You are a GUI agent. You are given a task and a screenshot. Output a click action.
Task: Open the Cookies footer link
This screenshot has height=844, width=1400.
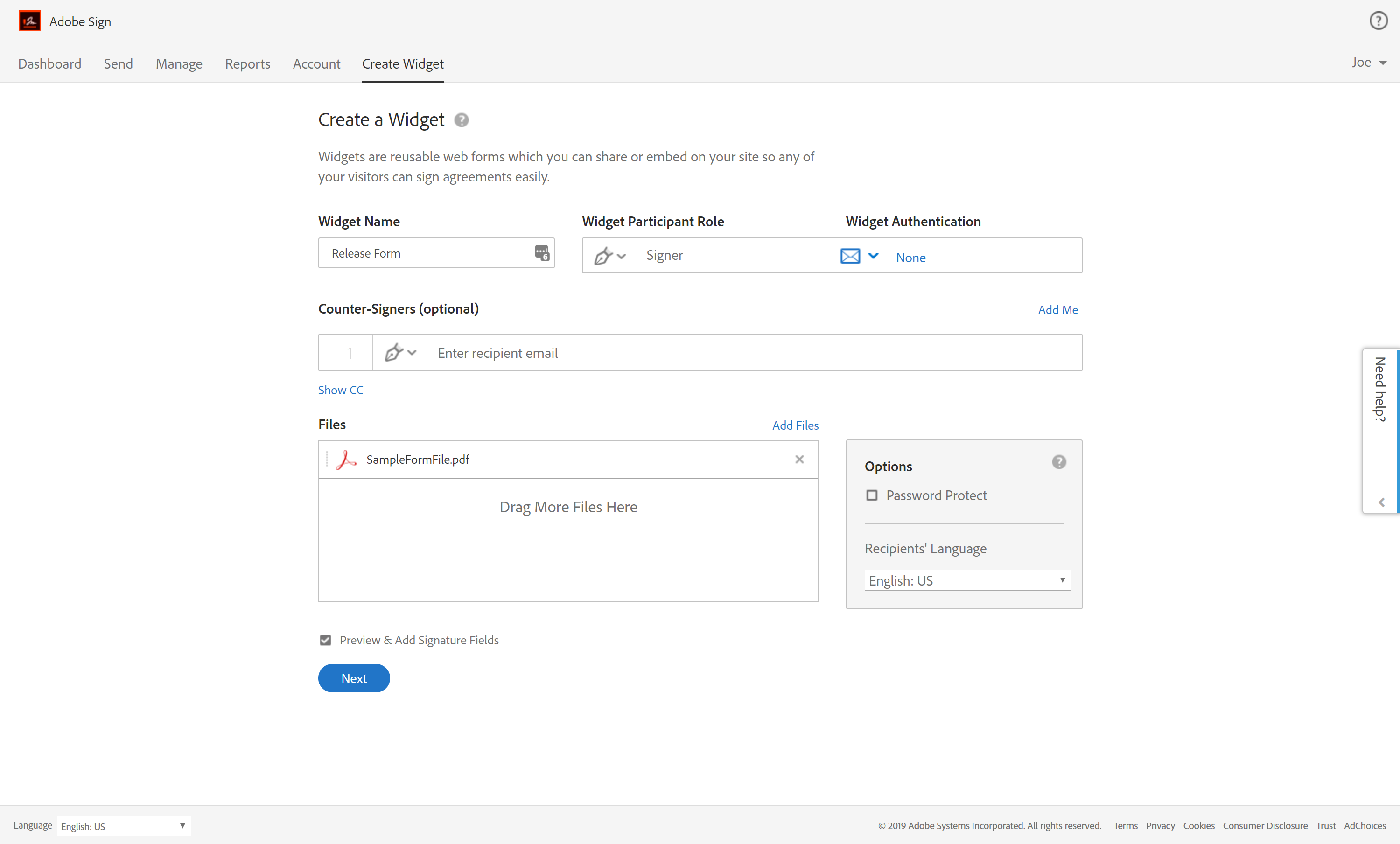point(1199,826)
